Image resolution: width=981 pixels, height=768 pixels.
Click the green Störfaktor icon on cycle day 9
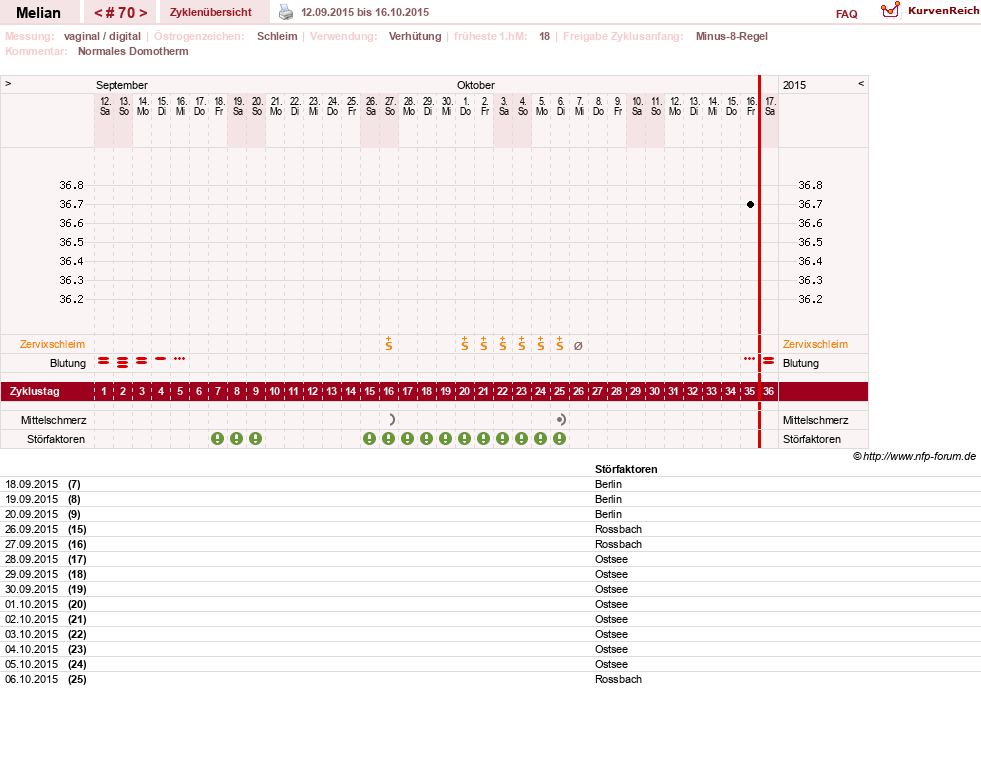(255, 438)
